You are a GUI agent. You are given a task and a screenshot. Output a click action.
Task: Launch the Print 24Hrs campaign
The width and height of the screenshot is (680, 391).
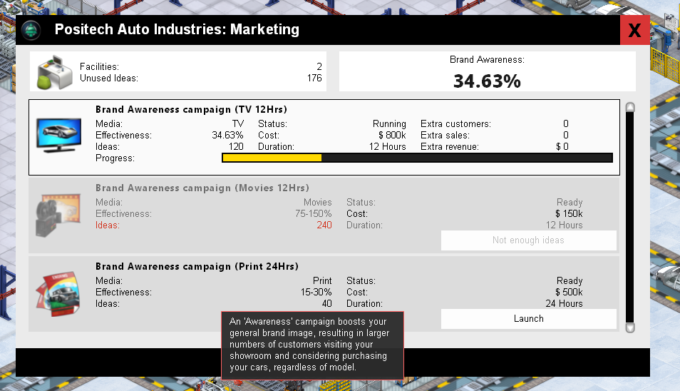pos(529,319)
